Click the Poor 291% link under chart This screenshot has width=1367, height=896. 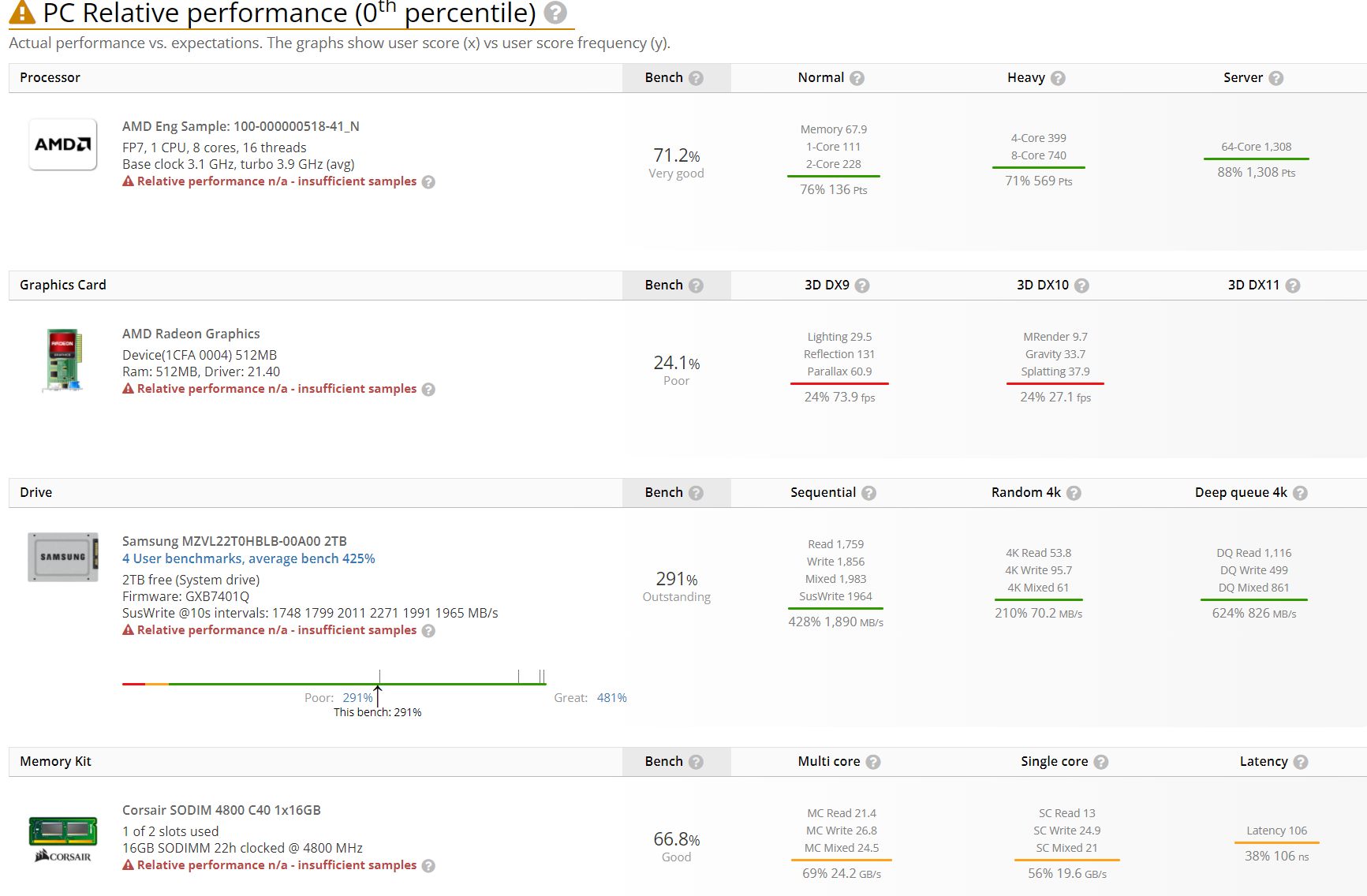point(357,698)
